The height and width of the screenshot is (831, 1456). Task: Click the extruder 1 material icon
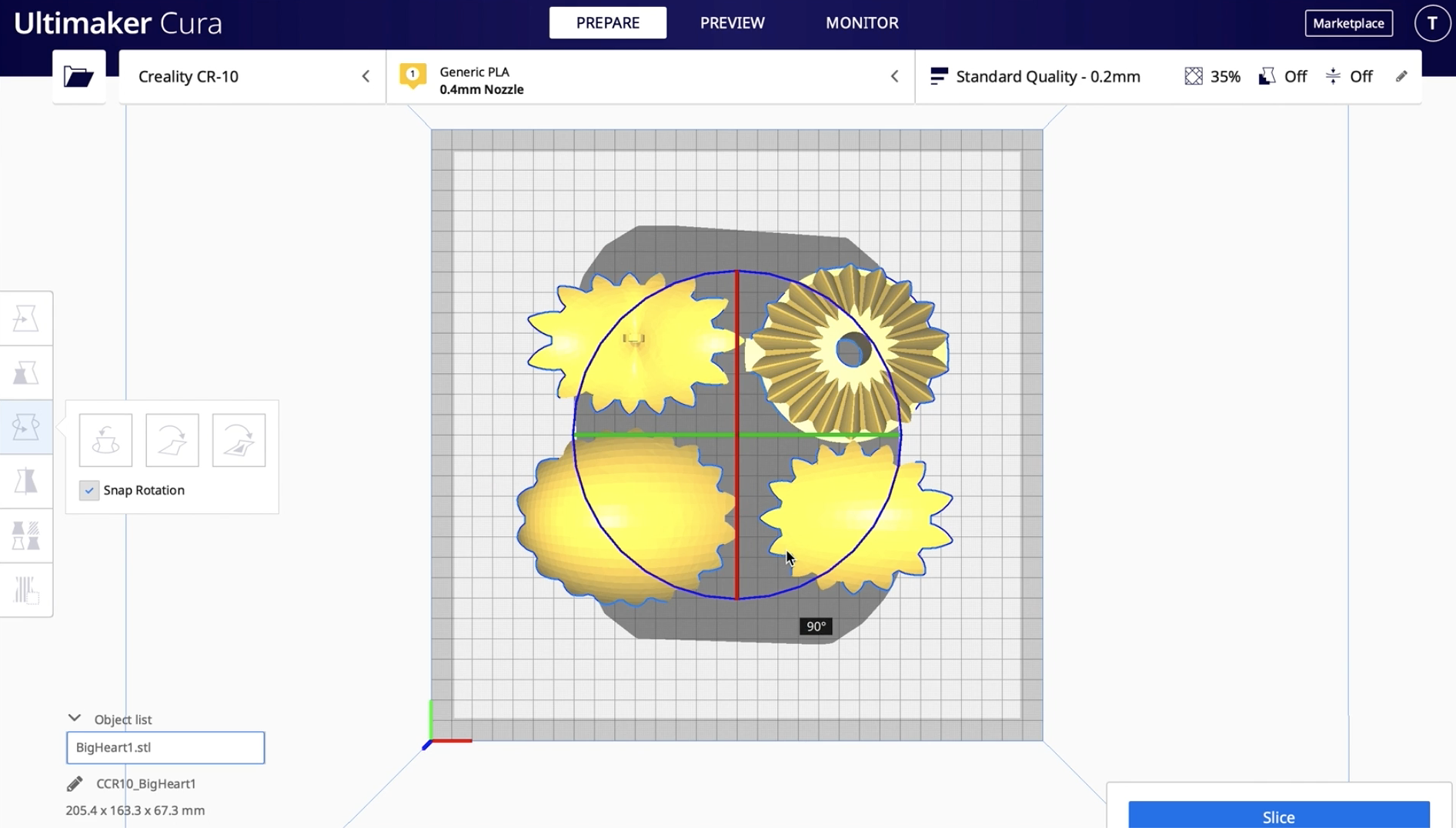413,76
